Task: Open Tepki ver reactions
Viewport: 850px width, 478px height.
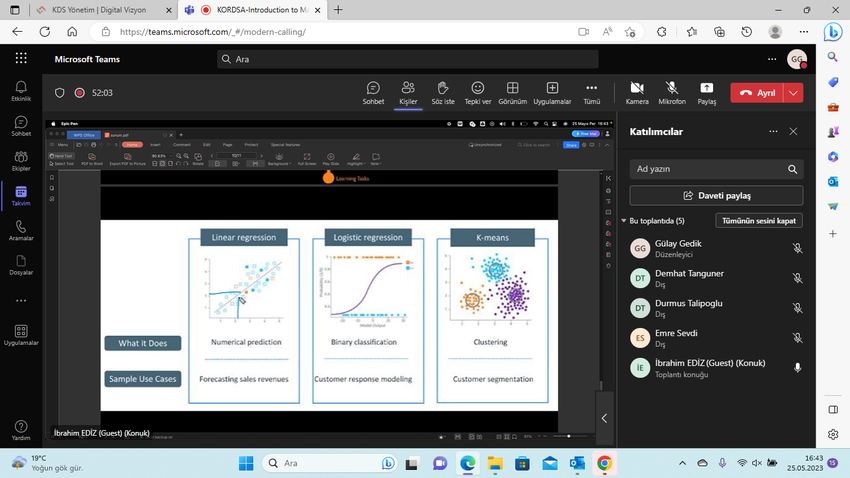Action: (x=478, y=93)
